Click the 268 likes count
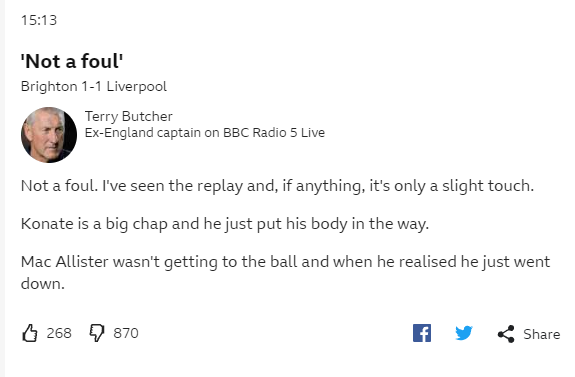 tap(59, 333)
